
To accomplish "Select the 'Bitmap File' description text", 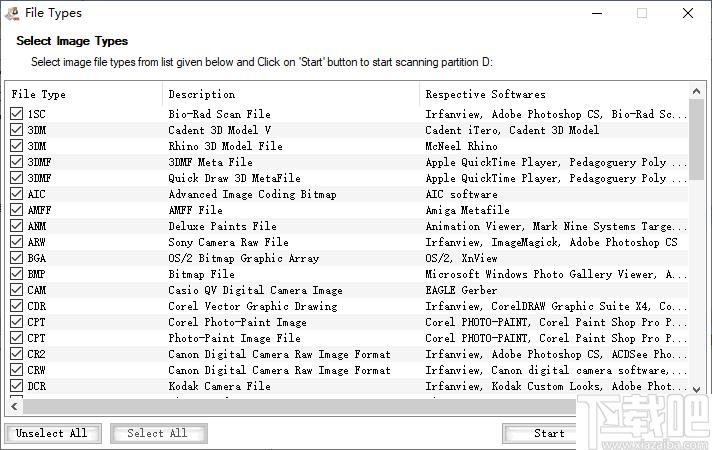I will click(201, 274).
